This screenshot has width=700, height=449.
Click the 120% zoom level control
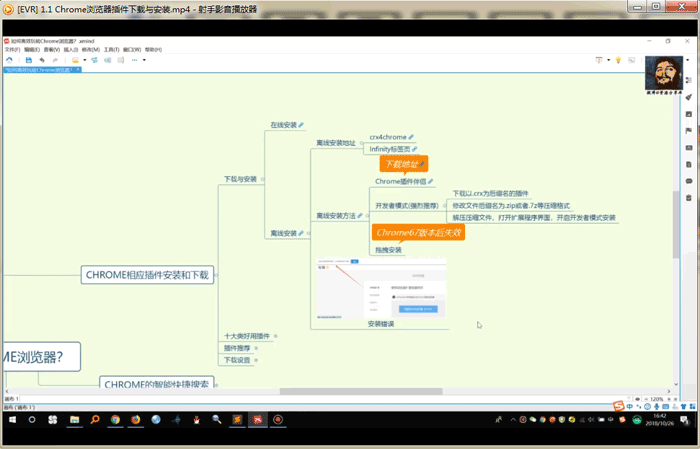coord(657,399)
